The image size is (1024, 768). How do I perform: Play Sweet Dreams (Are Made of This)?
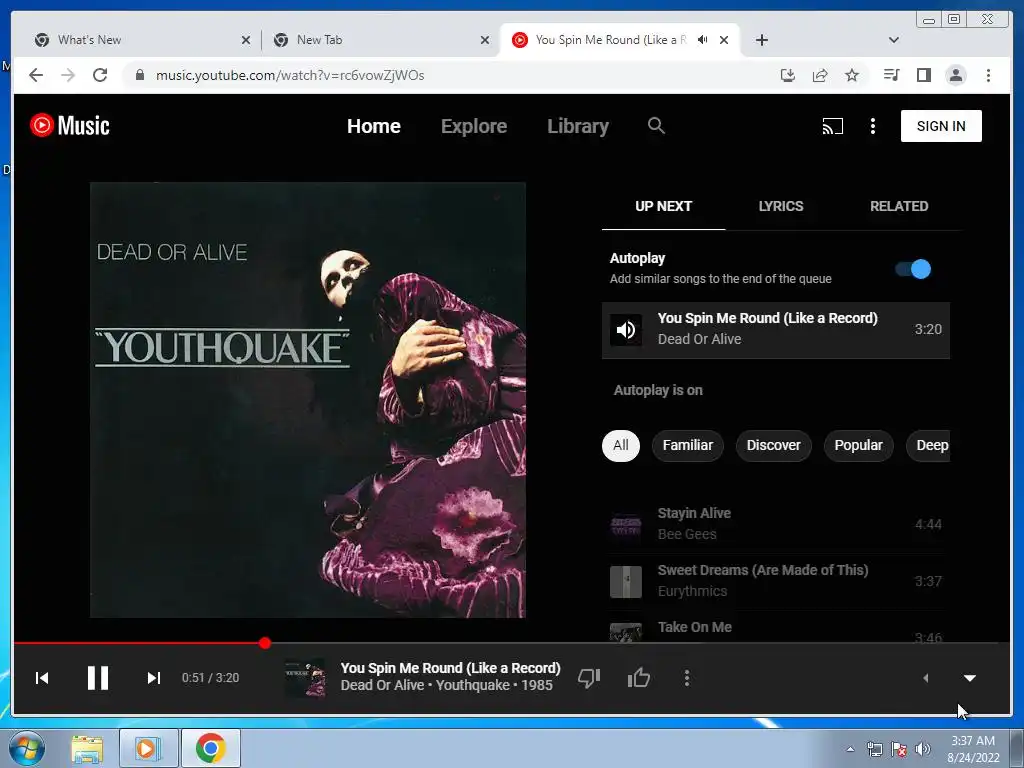point(775,581)
